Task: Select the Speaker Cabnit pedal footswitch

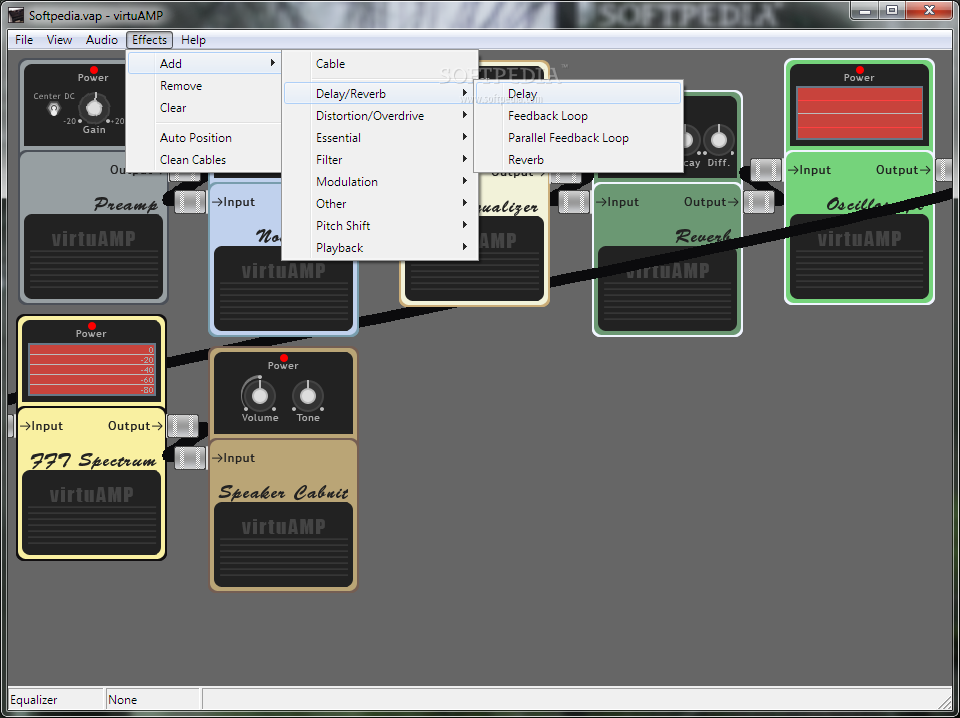Action: tap(283, 544)
